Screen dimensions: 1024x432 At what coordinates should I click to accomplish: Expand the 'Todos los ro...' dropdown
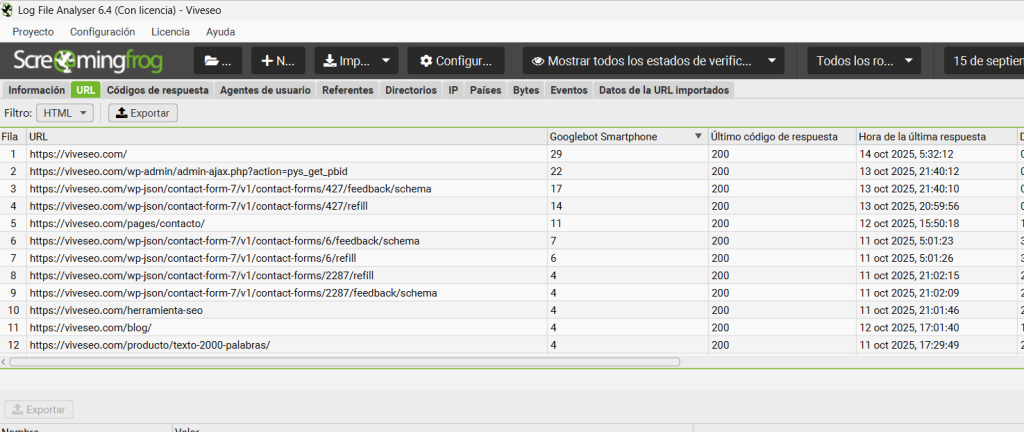tap(863, 60)
